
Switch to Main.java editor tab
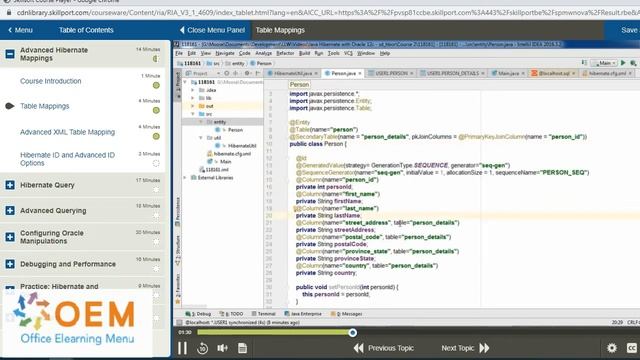click(x=508, y=73)
